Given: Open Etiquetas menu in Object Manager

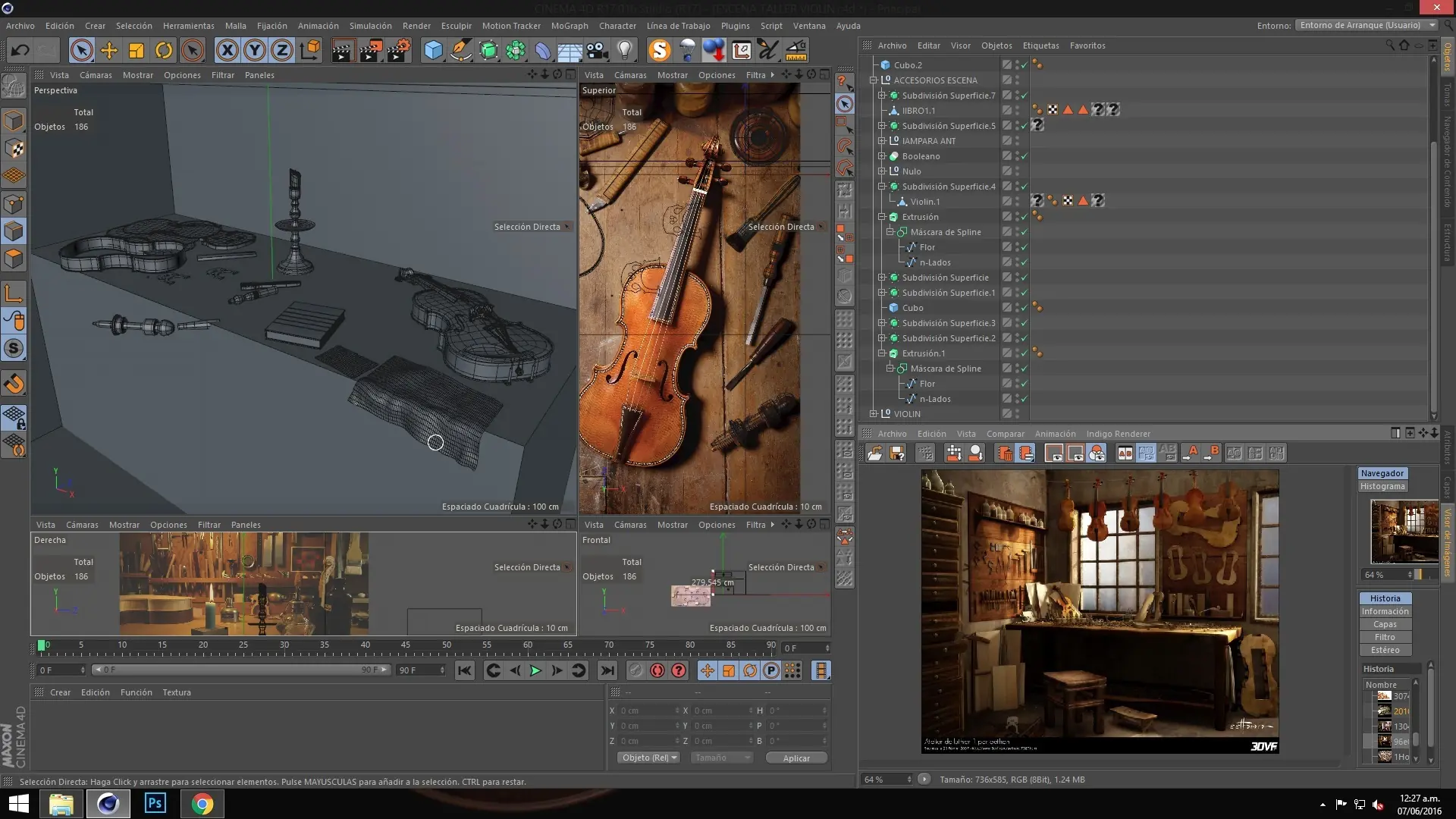Looking at the screenshot, I should click(x=1040, y=45).
